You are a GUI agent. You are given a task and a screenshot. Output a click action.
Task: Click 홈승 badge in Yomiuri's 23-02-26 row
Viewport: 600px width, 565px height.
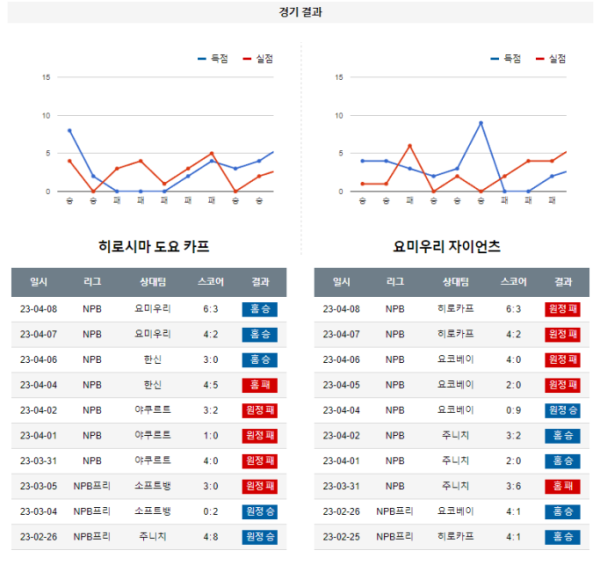click(562, 511)
